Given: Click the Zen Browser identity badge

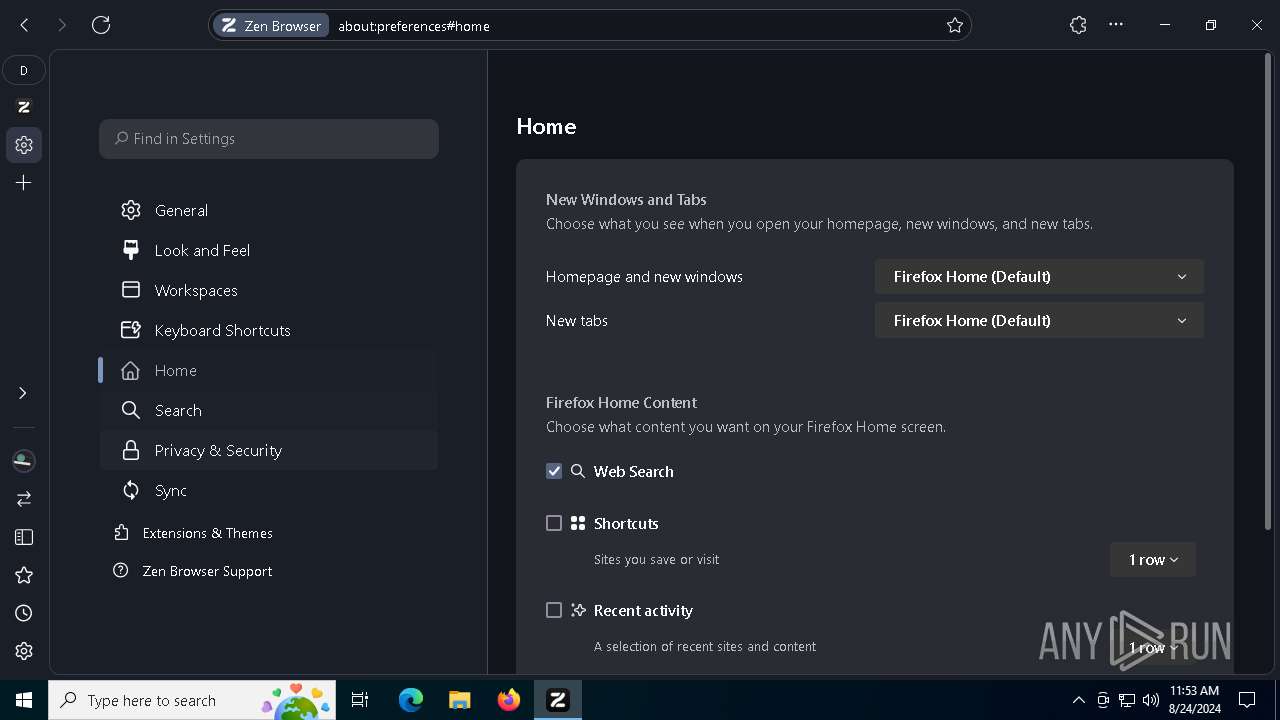Looking at the screenshot, I should 271,26.
